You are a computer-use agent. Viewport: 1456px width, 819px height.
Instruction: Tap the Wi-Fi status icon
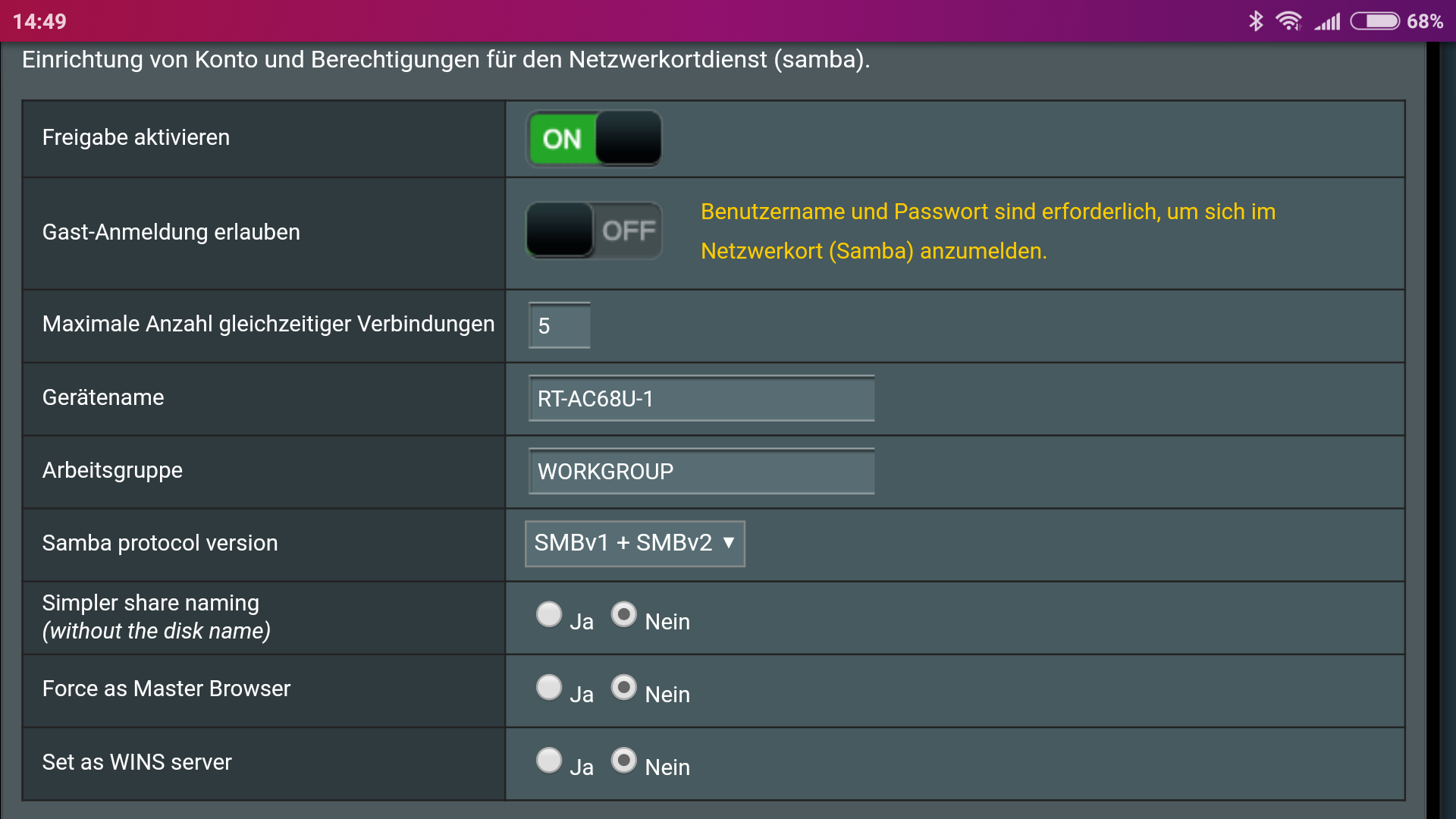coord(1288,21)
